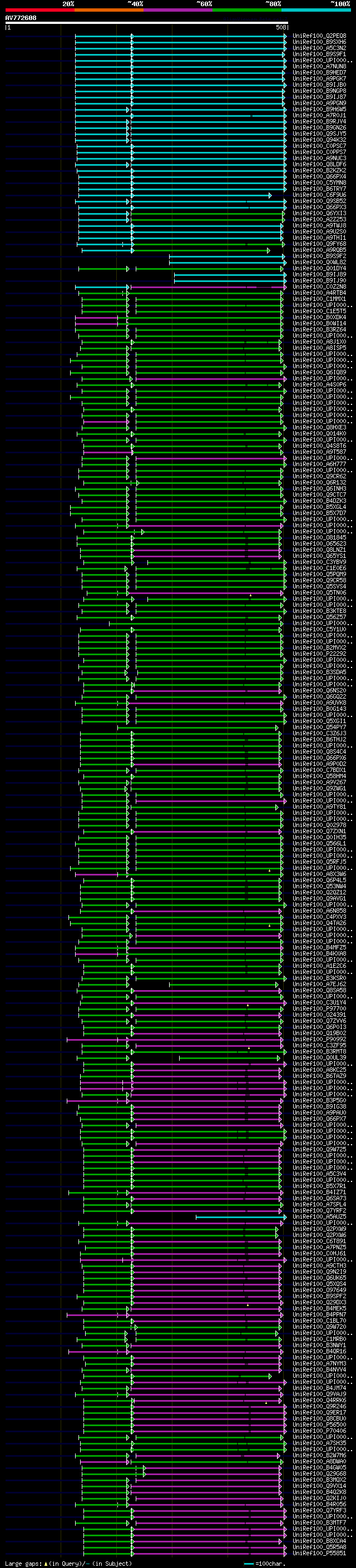Select the UniRef100_B3RZ64 label
The height and width of the screenshot is (1568, 356).
(319, 330)
